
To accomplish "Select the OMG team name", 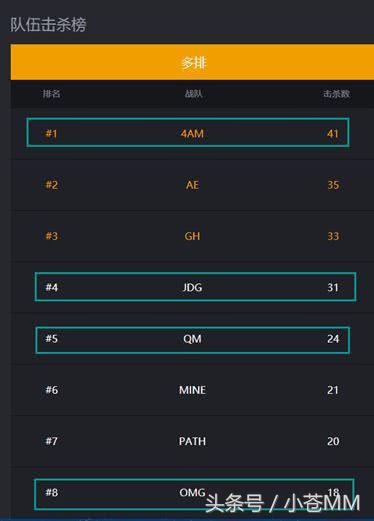I will (192, 492).
